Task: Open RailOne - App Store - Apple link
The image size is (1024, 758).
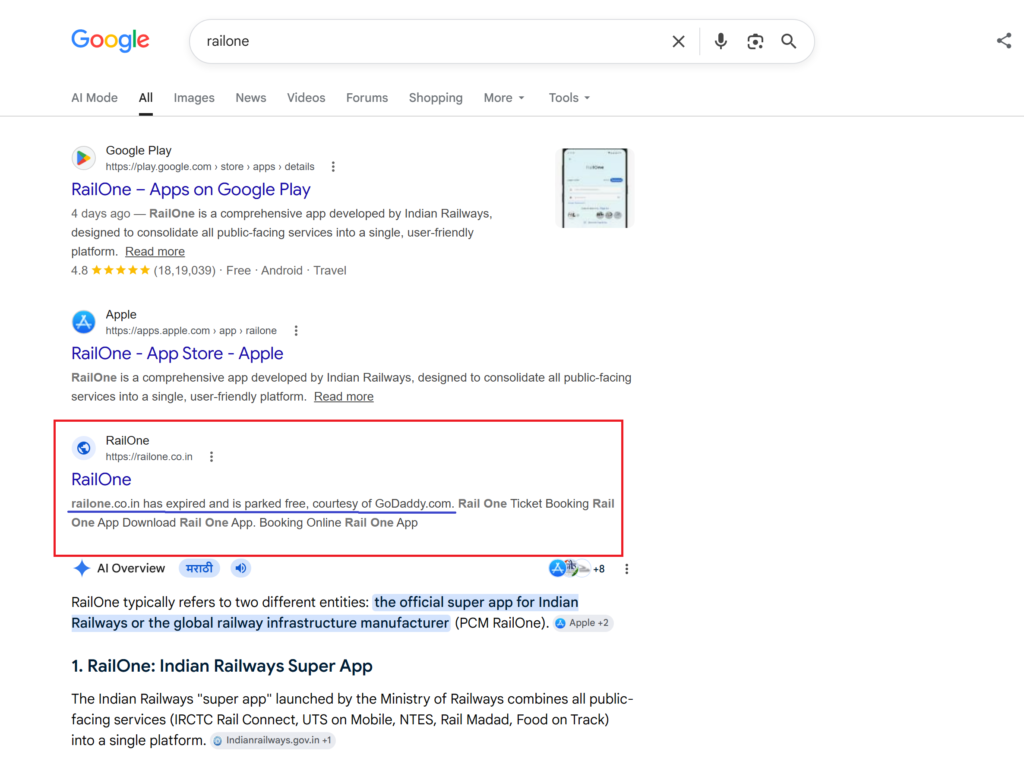Action: coord(177,353)
